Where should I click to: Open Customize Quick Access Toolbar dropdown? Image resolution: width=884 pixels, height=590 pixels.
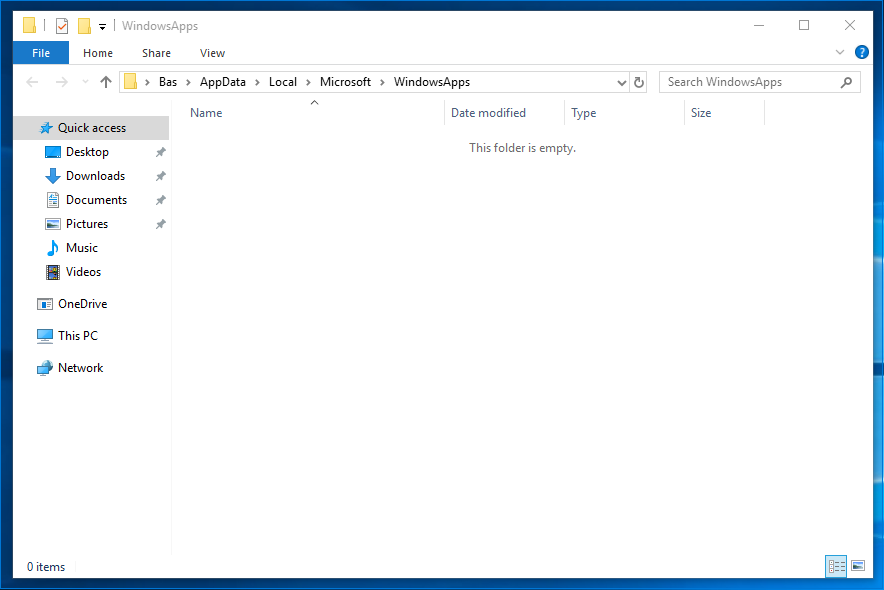(x=102, y=26)
